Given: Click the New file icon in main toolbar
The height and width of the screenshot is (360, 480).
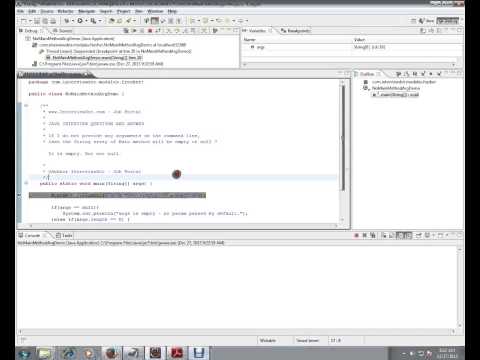Looking at the screenshot, I should tap(24, 21).
